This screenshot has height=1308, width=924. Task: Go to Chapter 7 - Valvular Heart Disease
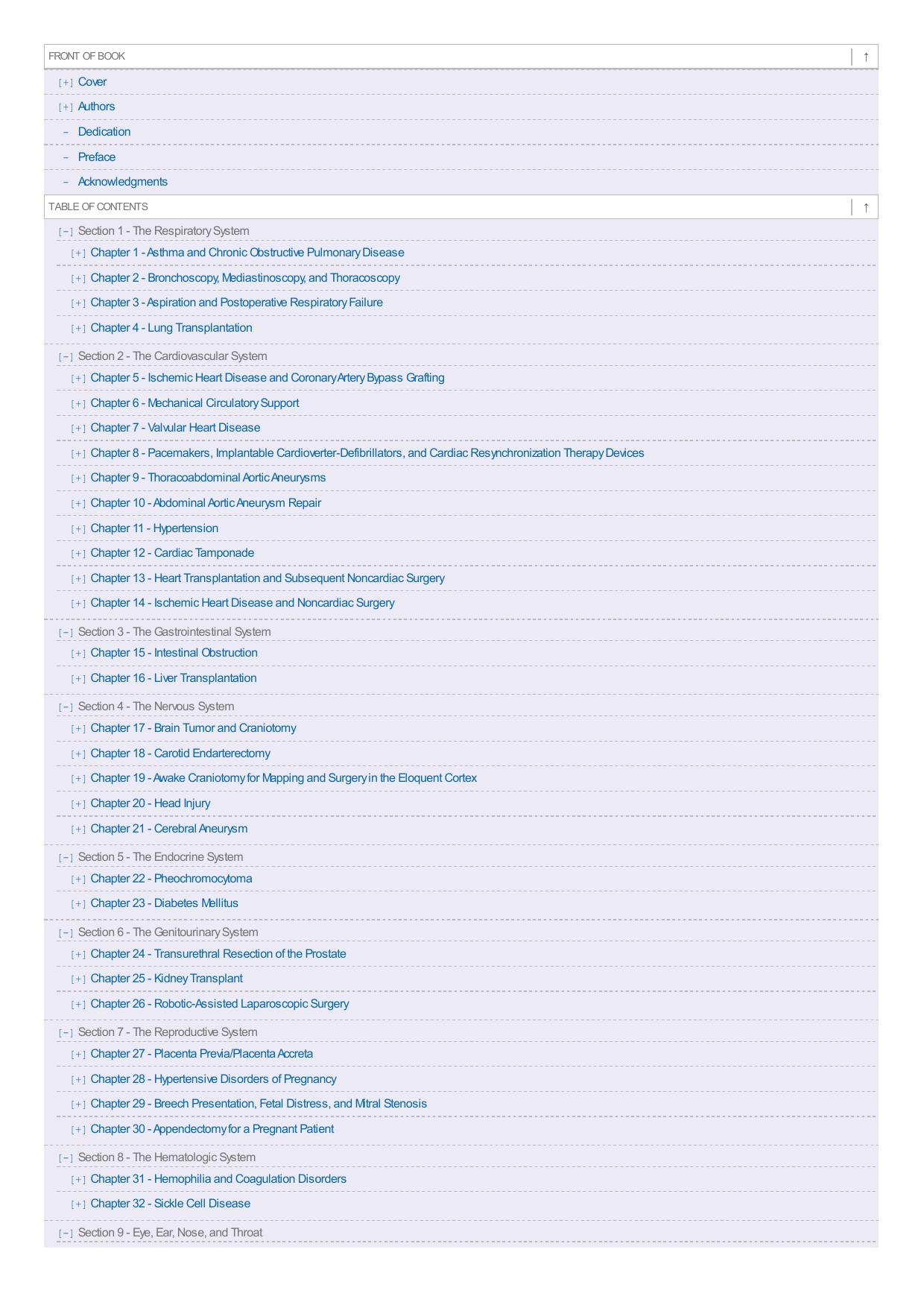tap(175, 428)
